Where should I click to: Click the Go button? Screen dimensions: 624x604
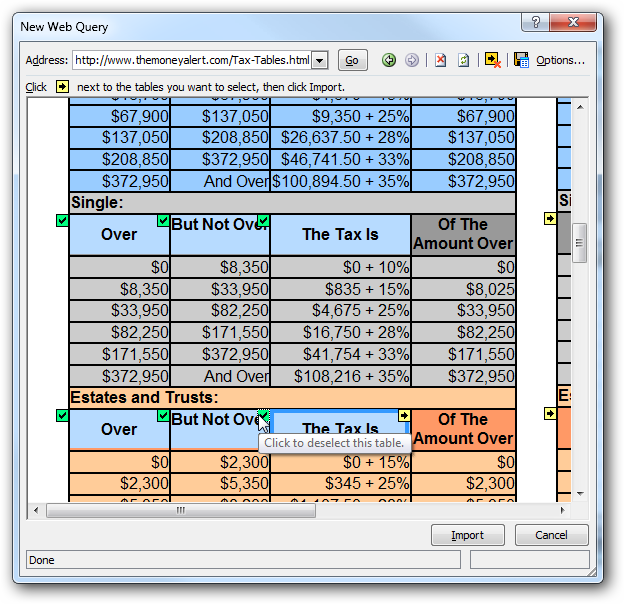tap(352, 60)
